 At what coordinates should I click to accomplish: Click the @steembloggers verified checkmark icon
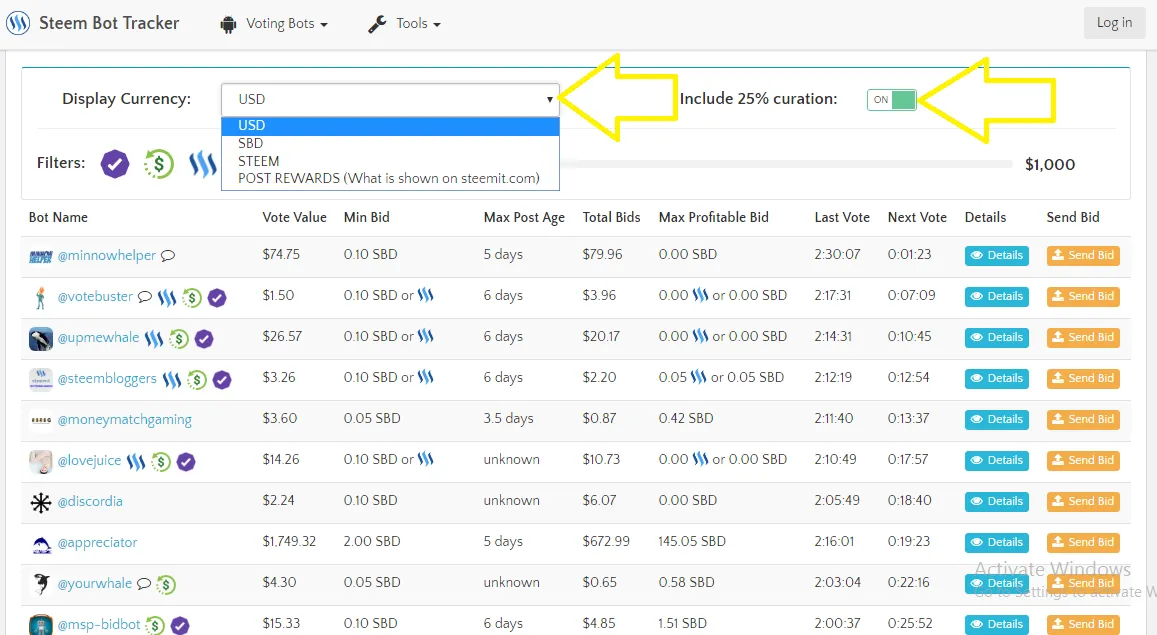(x=222, y=380)
